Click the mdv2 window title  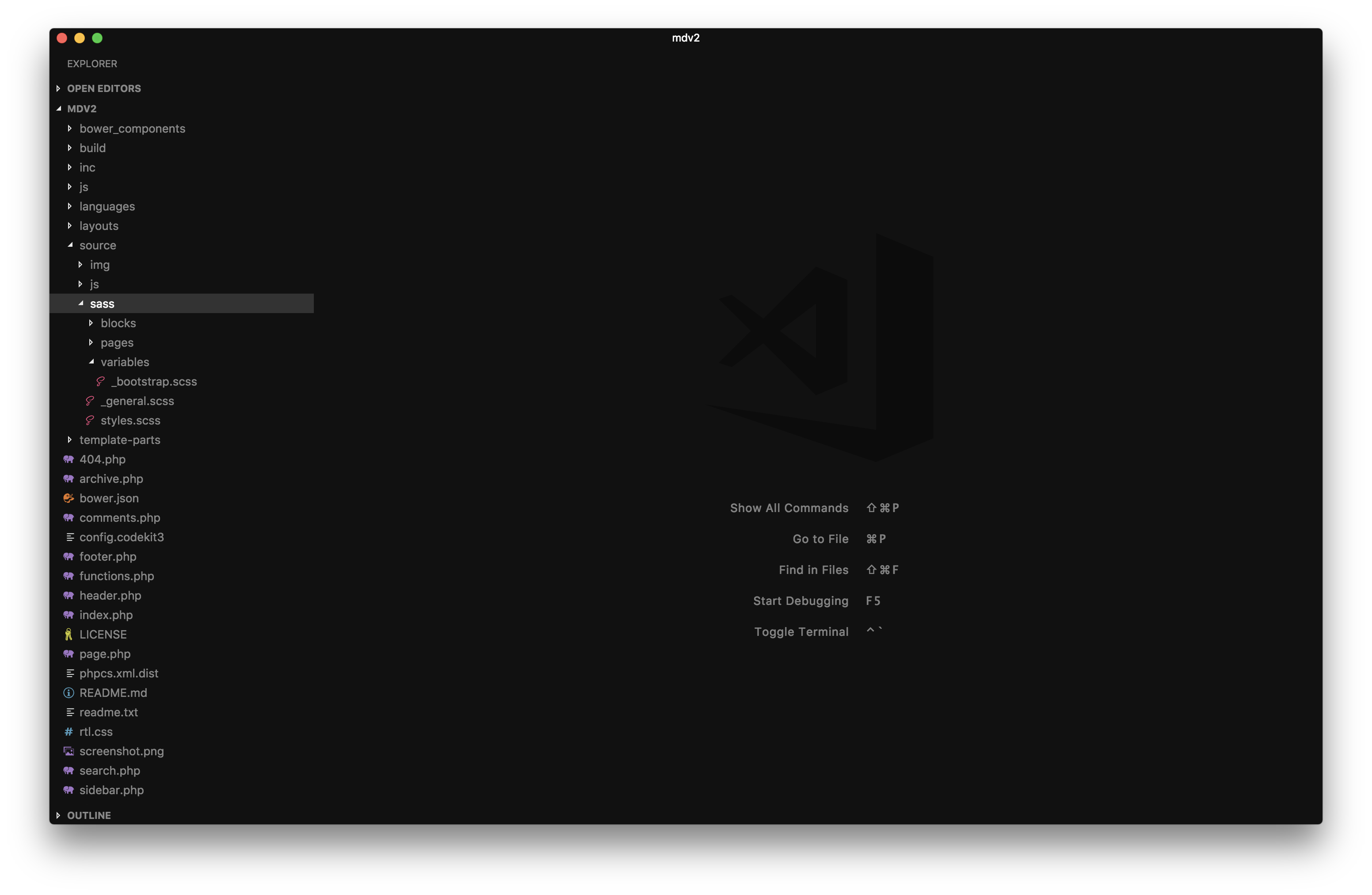click(x=686, y=38)
